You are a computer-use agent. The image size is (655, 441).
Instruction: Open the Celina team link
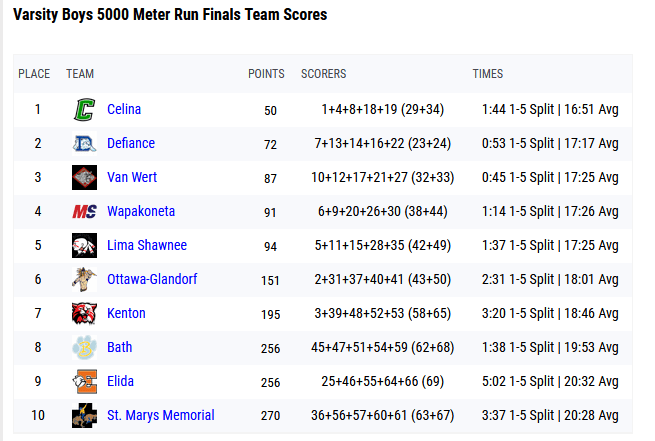pos(124,110)
